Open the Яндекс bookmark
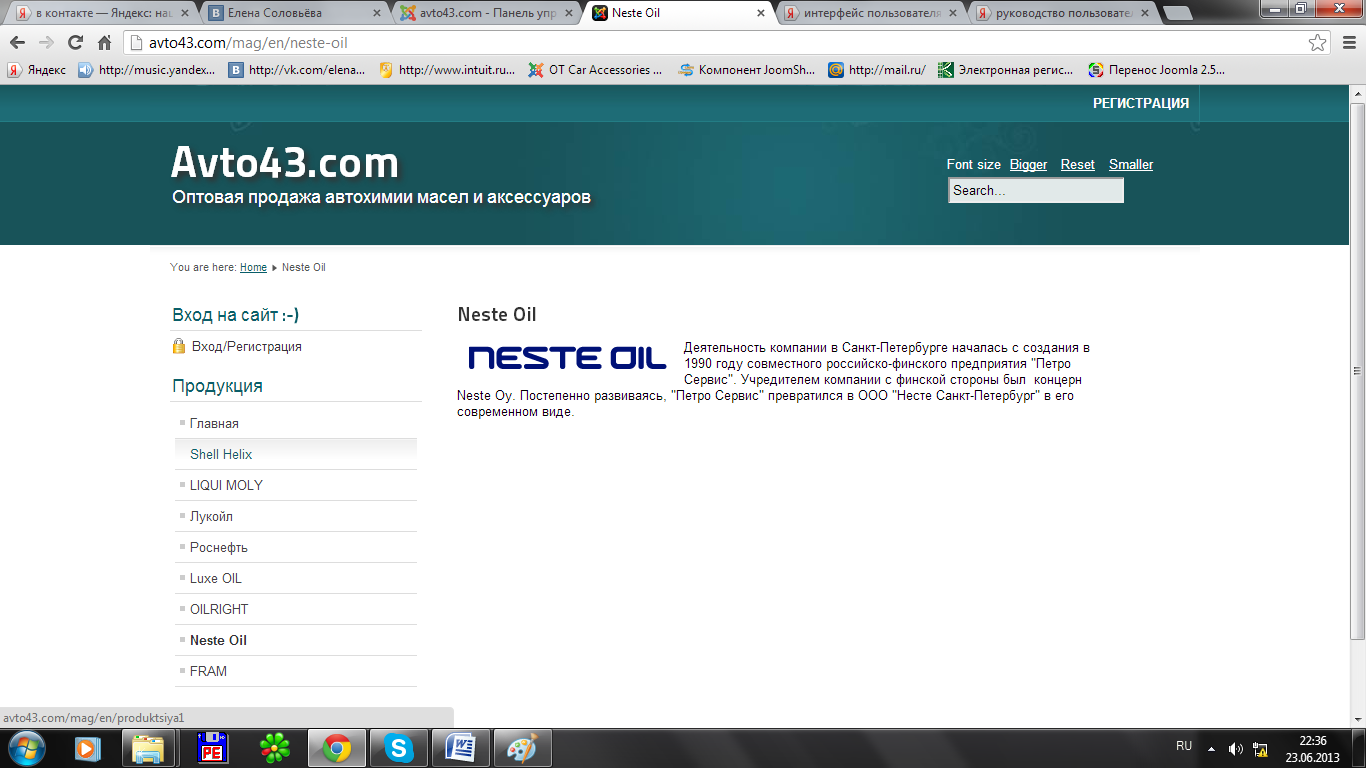Image resolution: width=1366 pixels, height=768 pixels. pyautogui.click(x=37, y=70)
